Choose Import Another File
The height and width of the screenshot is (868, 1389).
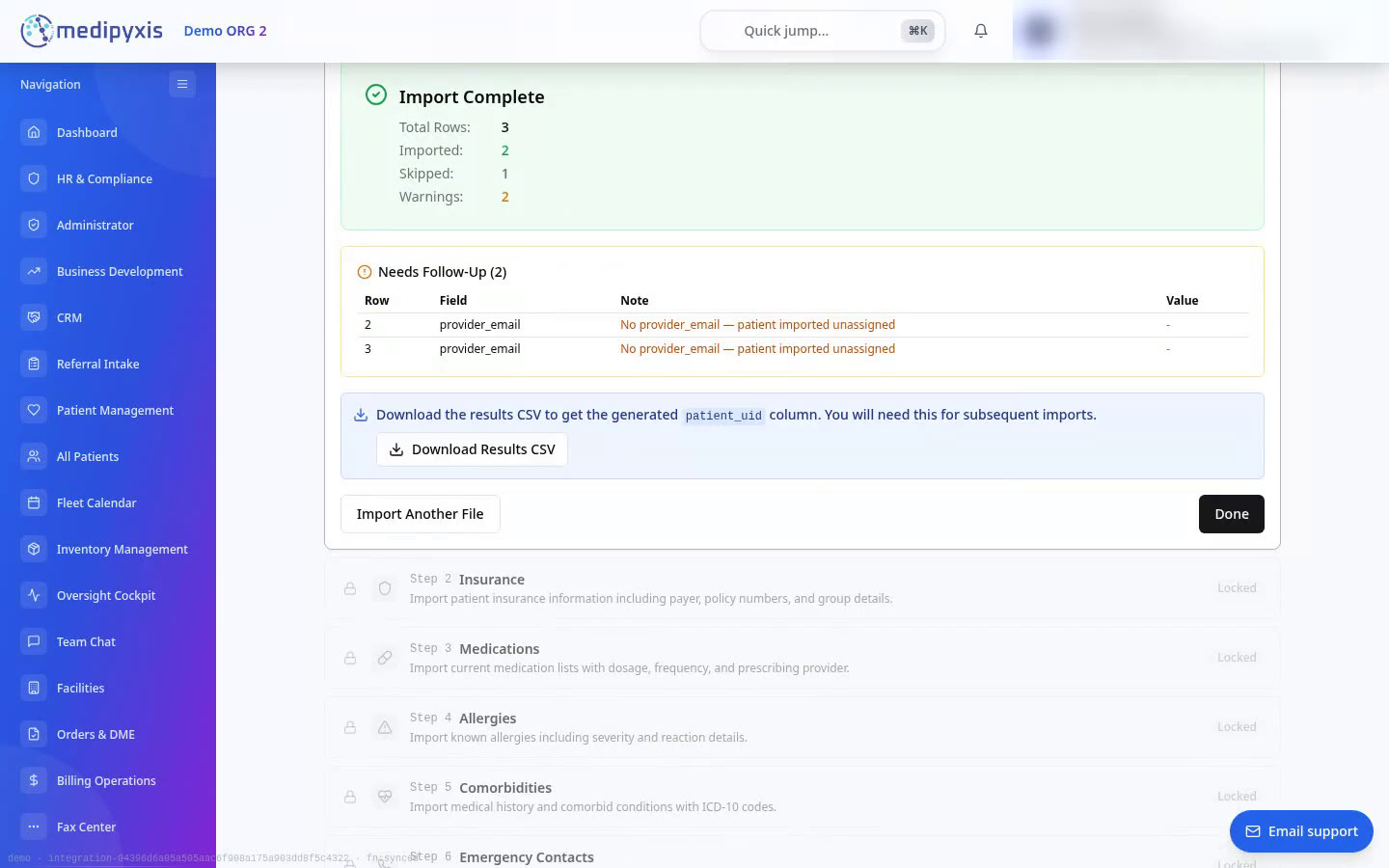(x=421, y=514)
